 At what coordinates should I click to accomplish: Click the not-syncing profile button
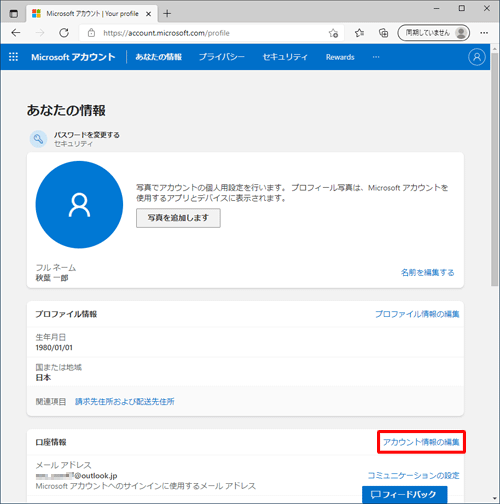click(434, 33)
